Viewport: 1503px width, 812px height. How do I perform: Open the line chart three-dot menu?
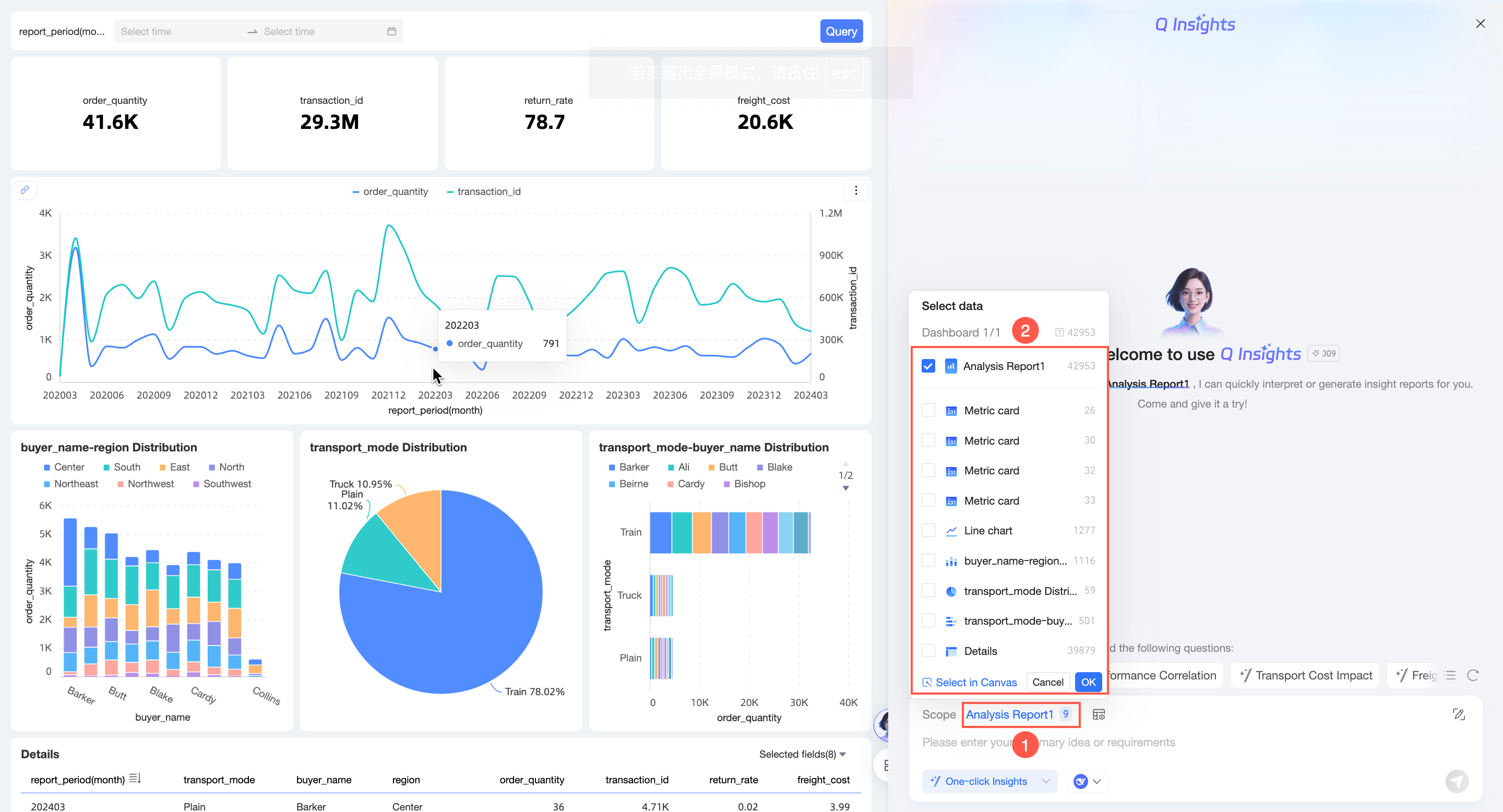[855, 190]
